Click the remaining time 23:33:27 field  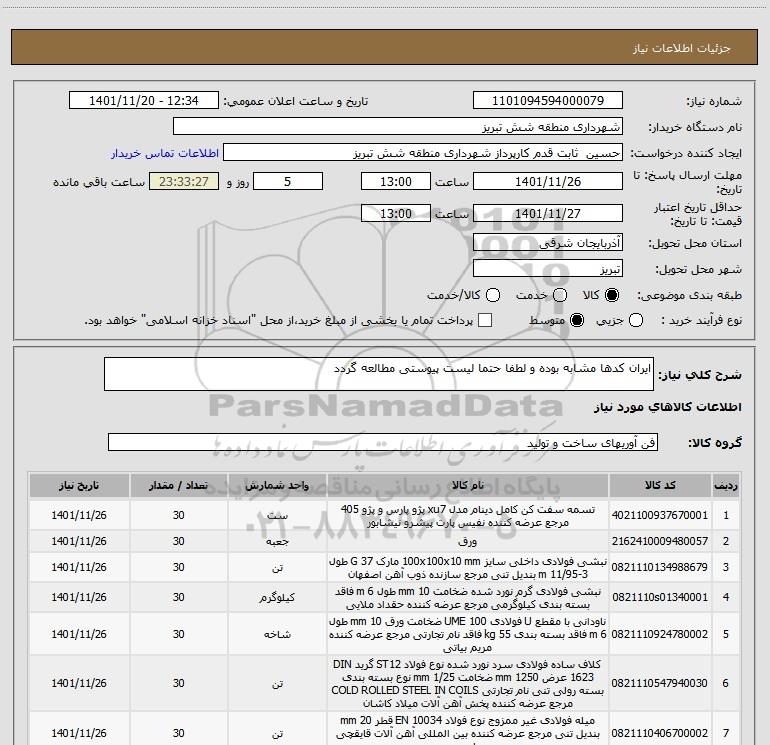(x=184, y=181)
